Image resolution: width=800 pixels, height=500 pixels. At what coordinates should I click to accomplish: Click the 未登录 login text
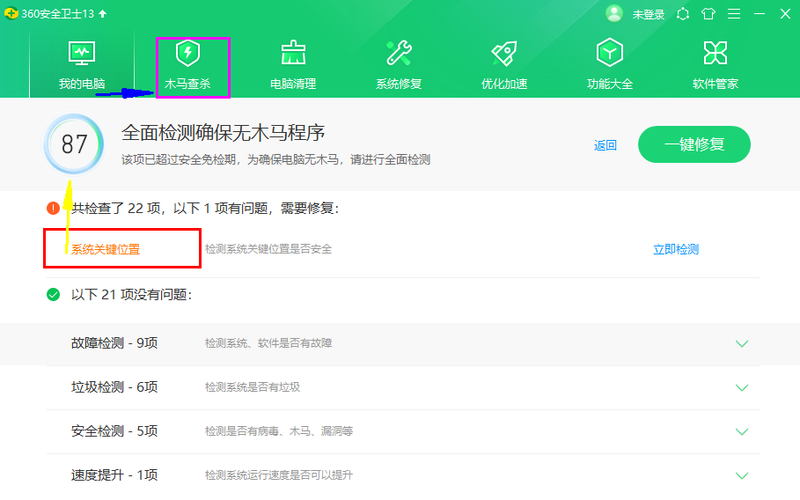pos(648,15)
